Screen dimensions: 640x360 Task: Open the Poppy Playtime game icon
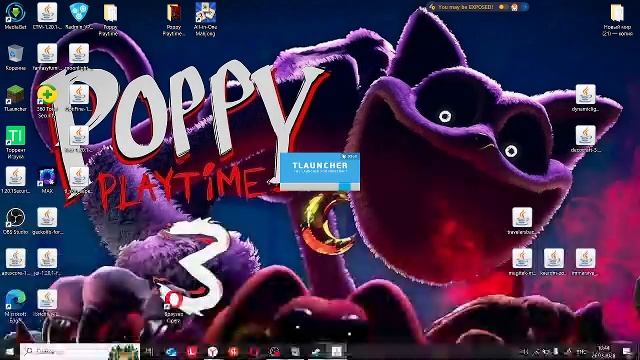pyautogui.click(x=174, y=19)
